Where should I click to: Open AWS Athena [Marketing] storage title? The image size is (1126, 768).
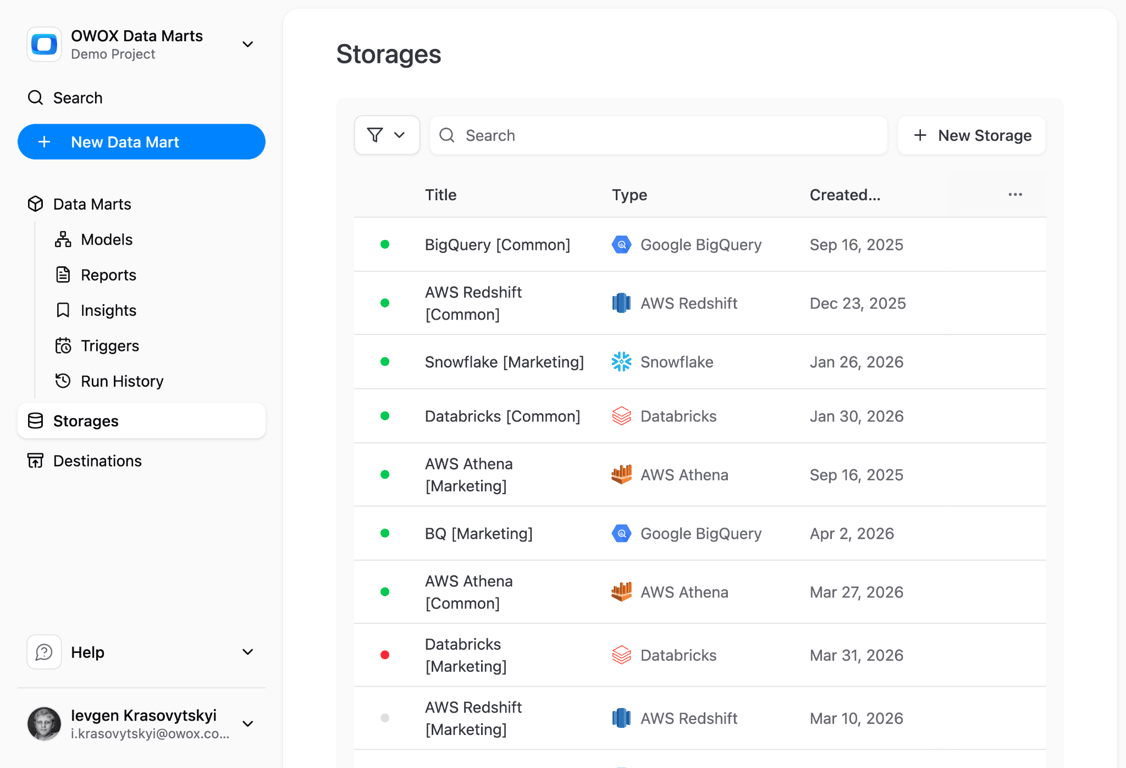click(x=469, y=475)
